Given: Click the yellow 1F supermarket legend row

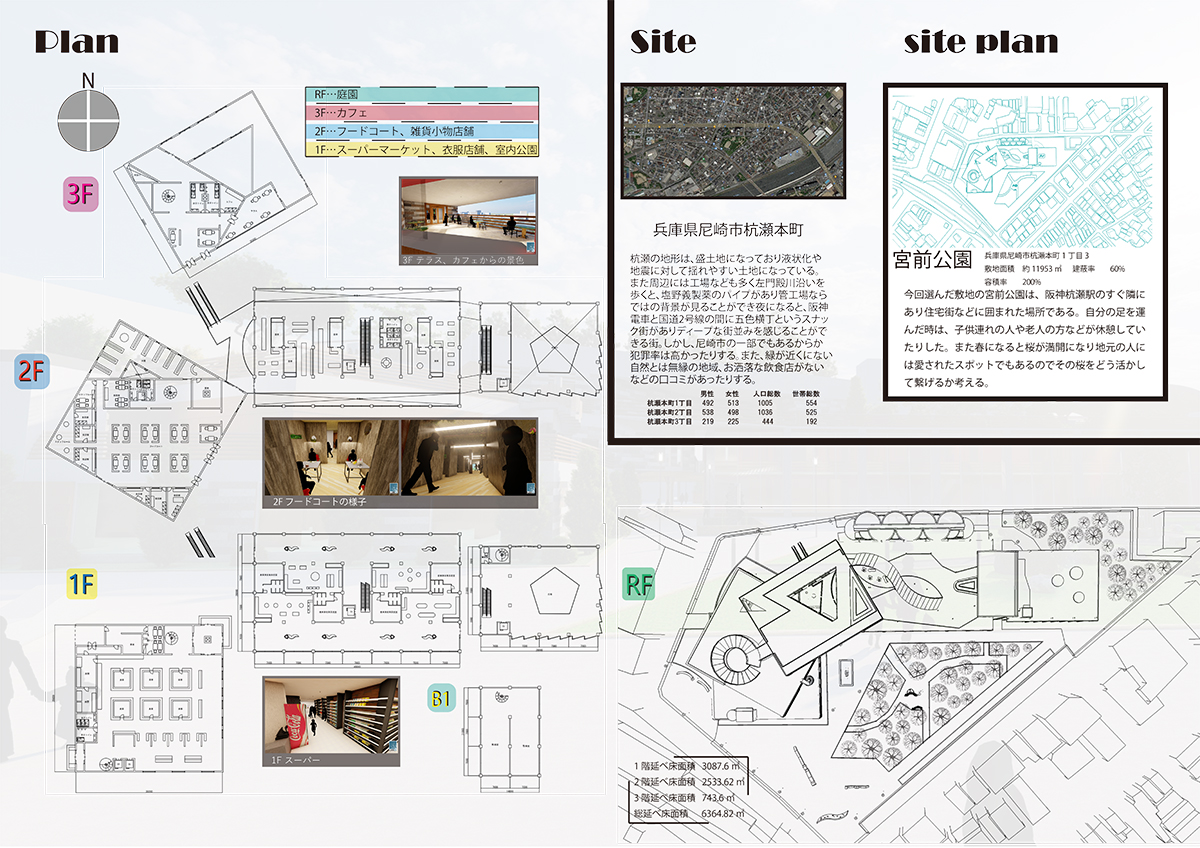Looking at the screenshot, I should click(422, 149).
